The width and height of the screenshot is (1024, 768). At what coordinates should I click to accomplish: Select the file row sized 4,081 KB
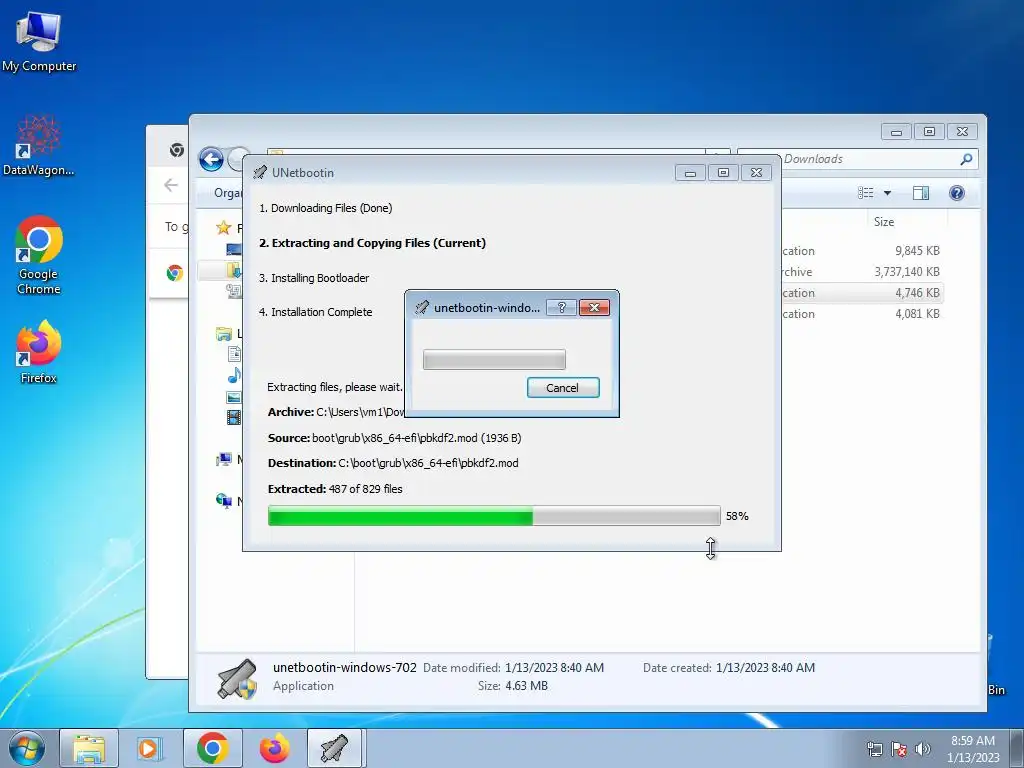click(x=862, y=313)
